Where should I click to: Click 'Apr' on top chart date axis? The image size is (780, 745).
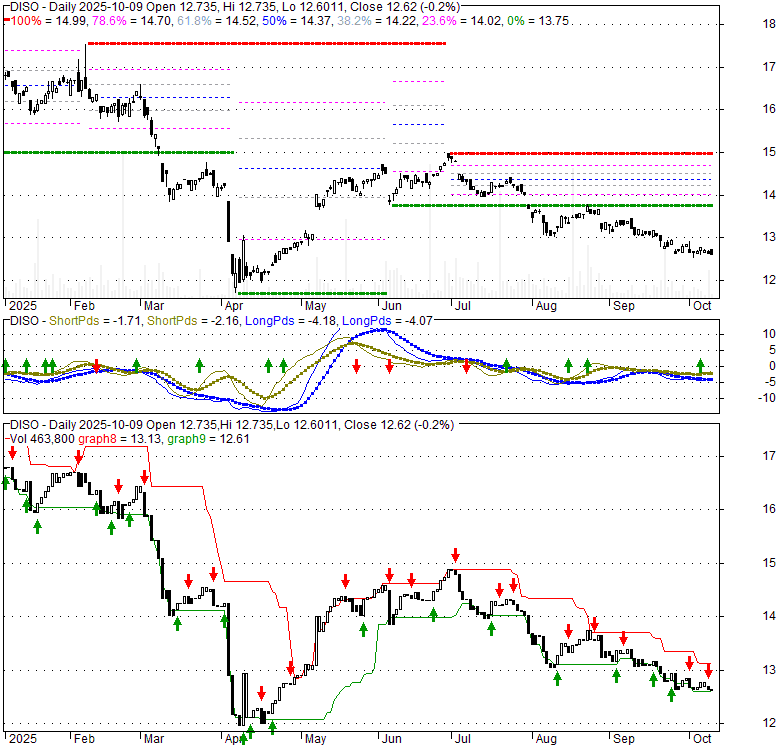(234, 306)
